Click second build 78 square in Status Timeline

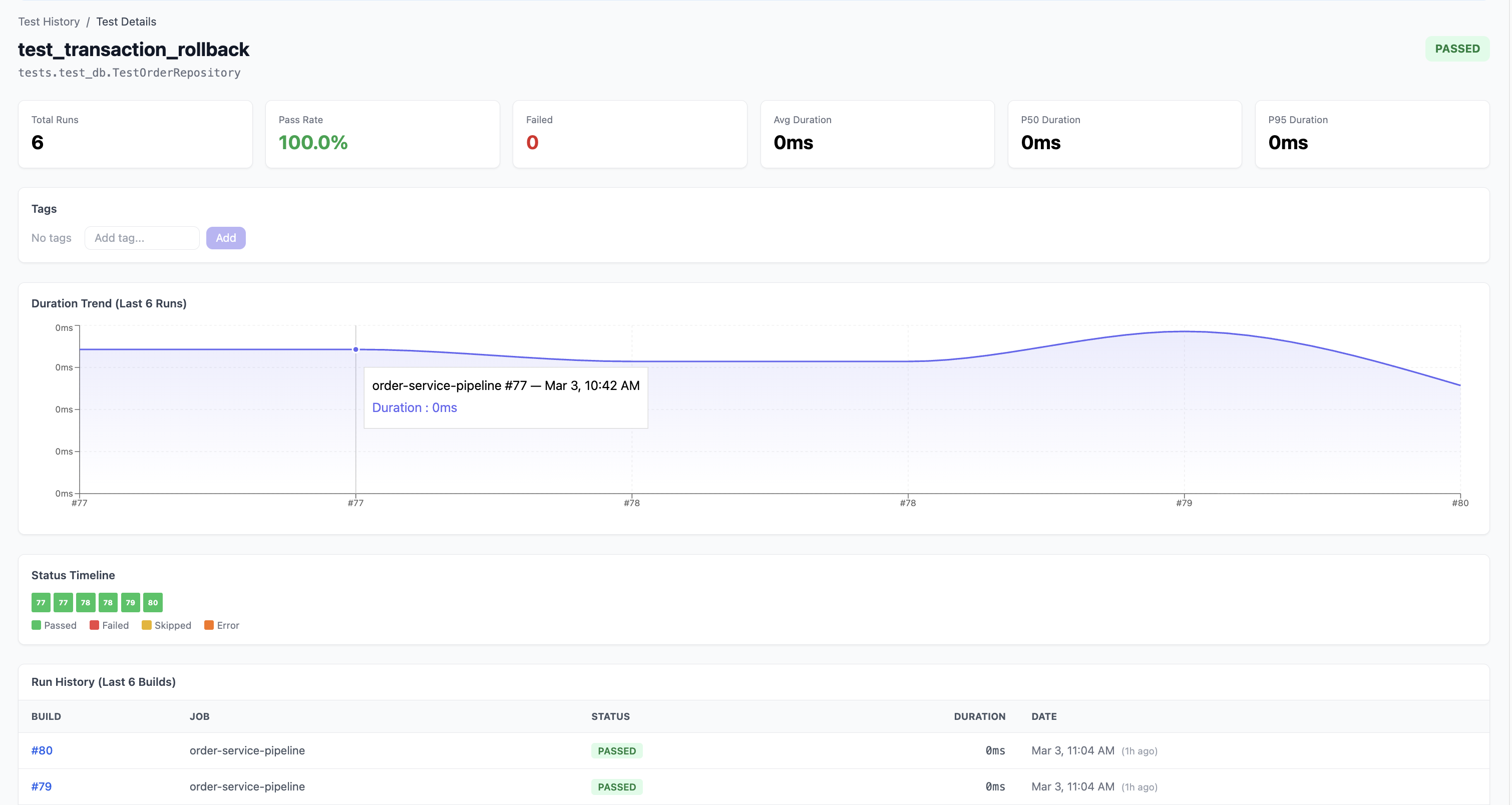108,603
